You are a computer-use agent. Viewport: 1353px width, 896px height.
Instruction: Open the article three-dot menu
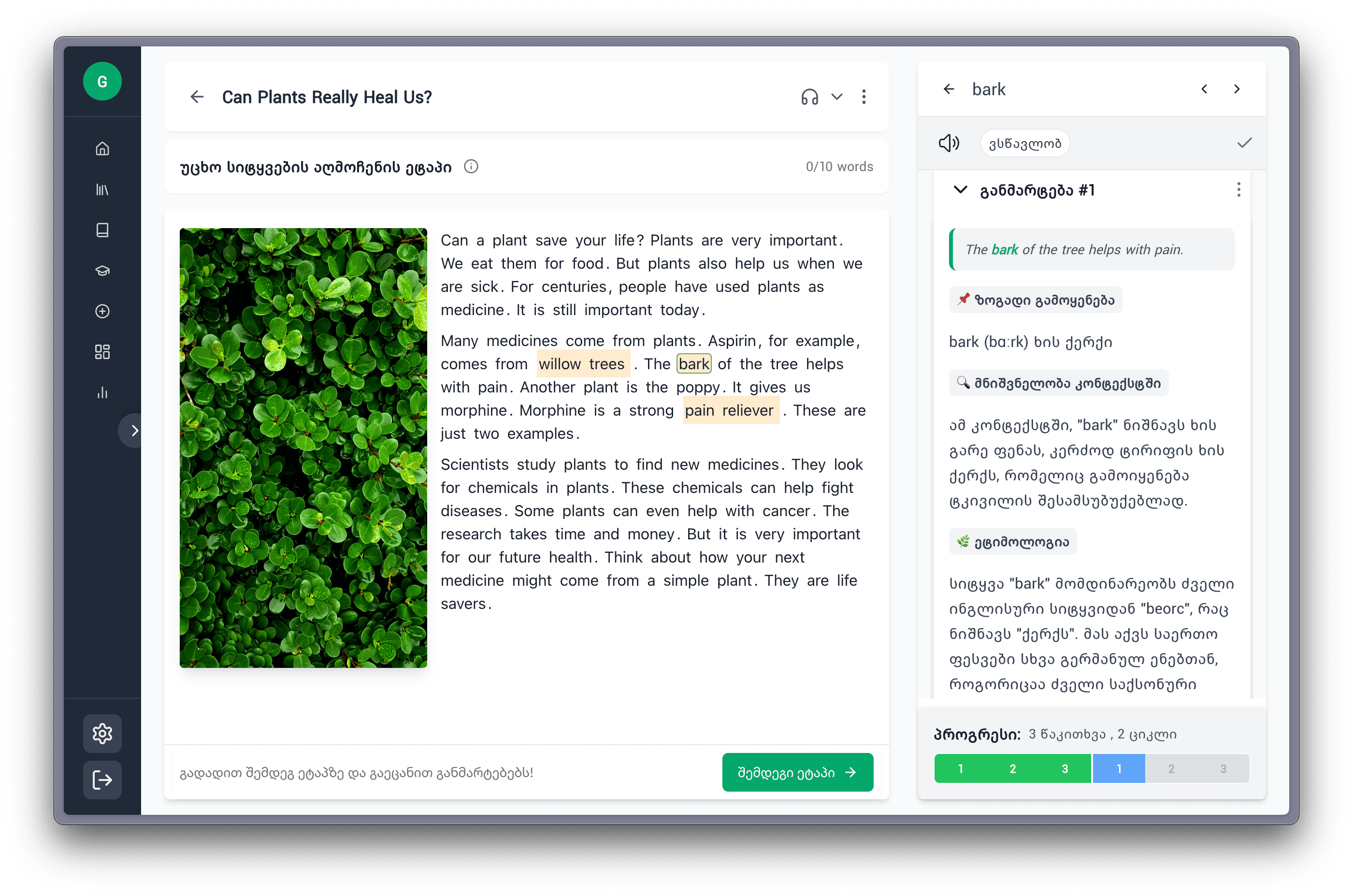864,97
